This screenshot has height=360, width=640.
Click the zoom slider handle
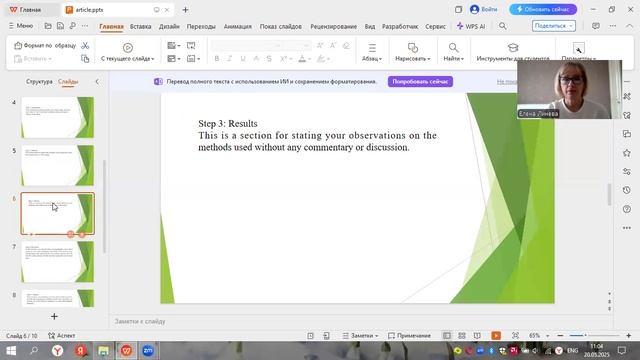(x=585, y=335)
